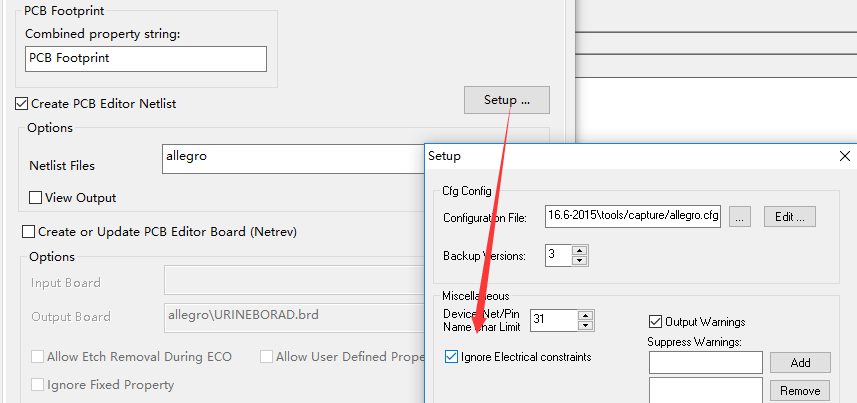Click the Suppress Warnings text box
The width and height of the screenshot is (857, 403).
[705, 362]
